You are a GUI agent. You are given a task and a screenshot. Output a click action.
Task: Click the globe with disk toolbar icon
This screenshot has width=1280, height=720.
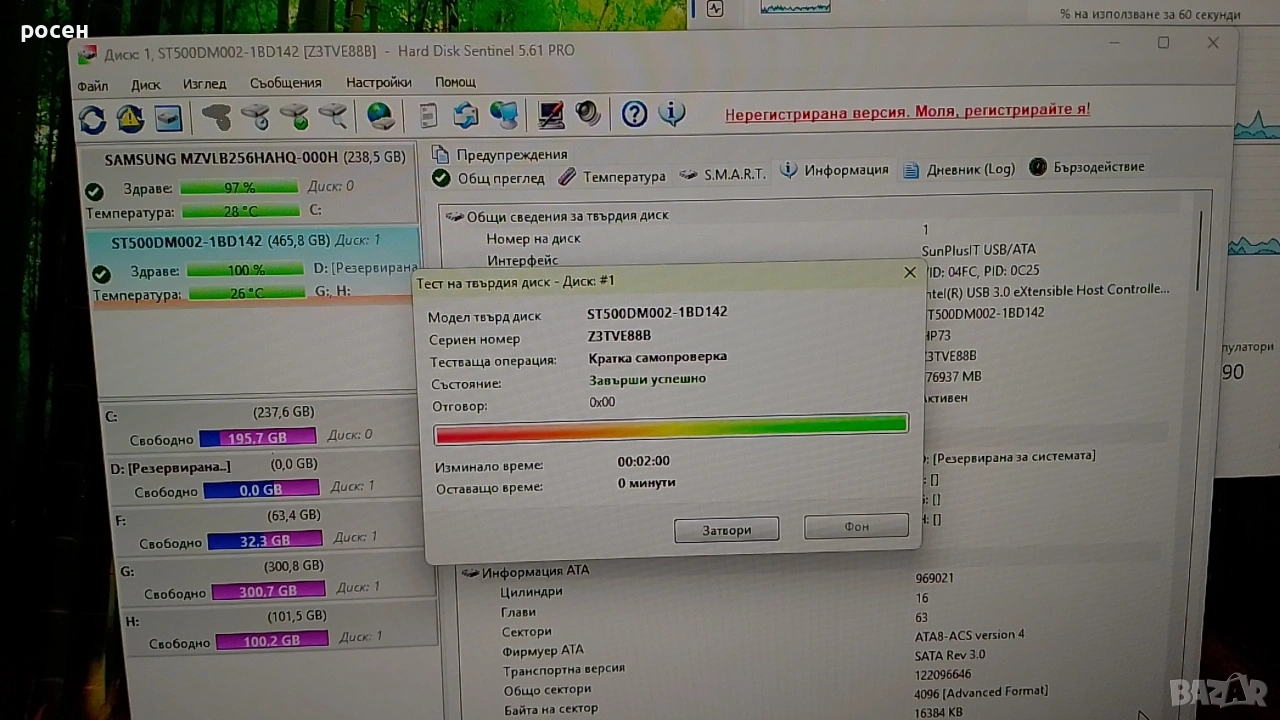tap(381, 115)
